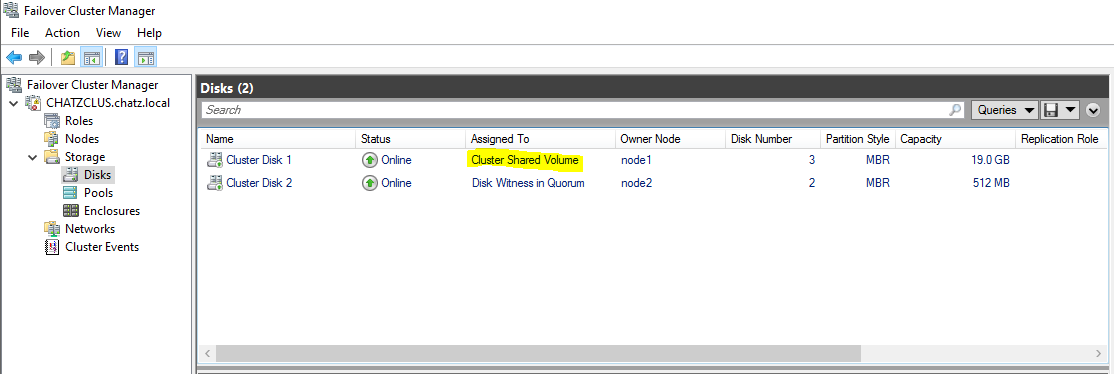
Task: Toggle the Show/Hide Action Pane icon
Action: tap(145, 57)
